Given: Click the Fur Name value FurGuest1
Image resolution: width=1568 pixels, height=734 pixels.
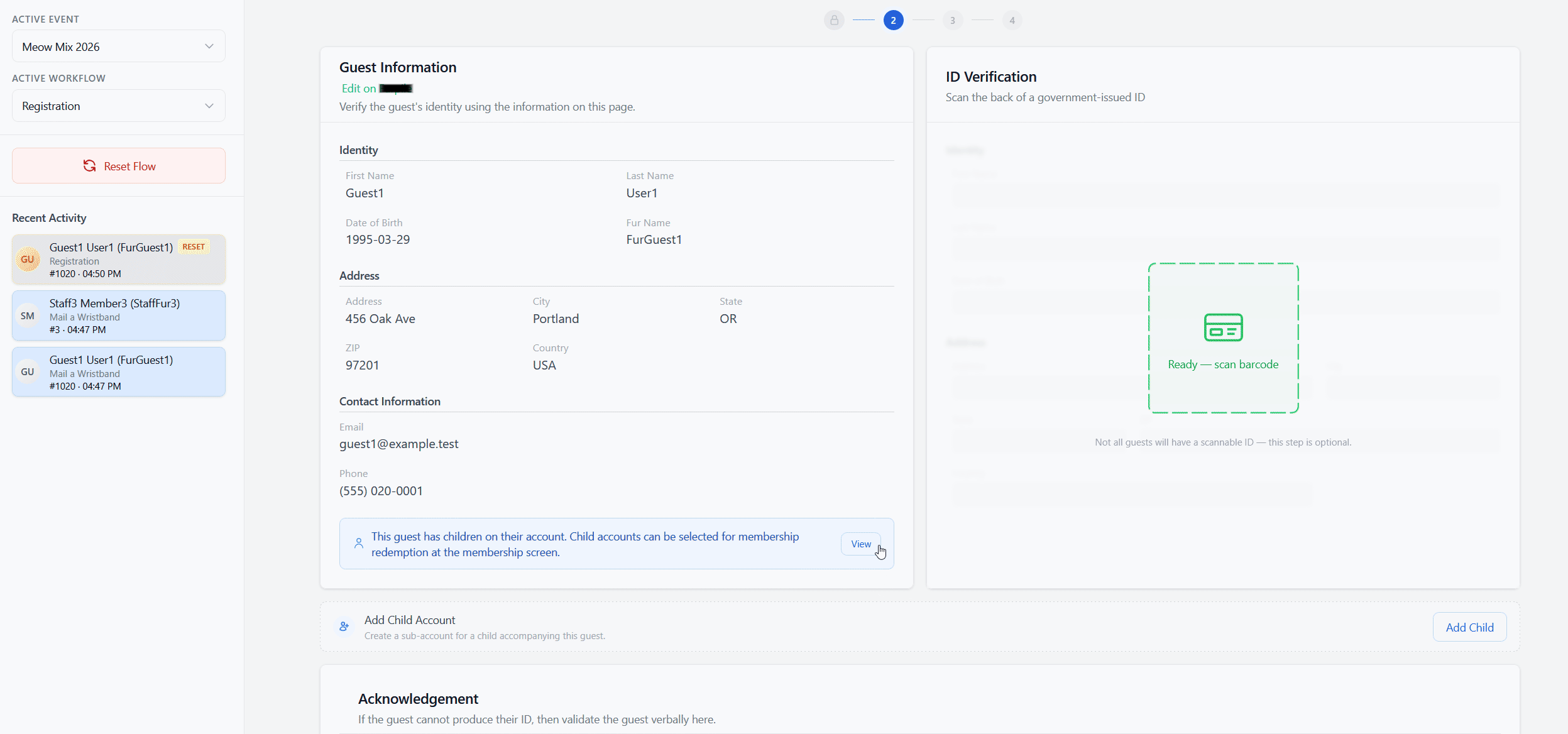Looking at the screenshot, I should [x=654, y=240].
